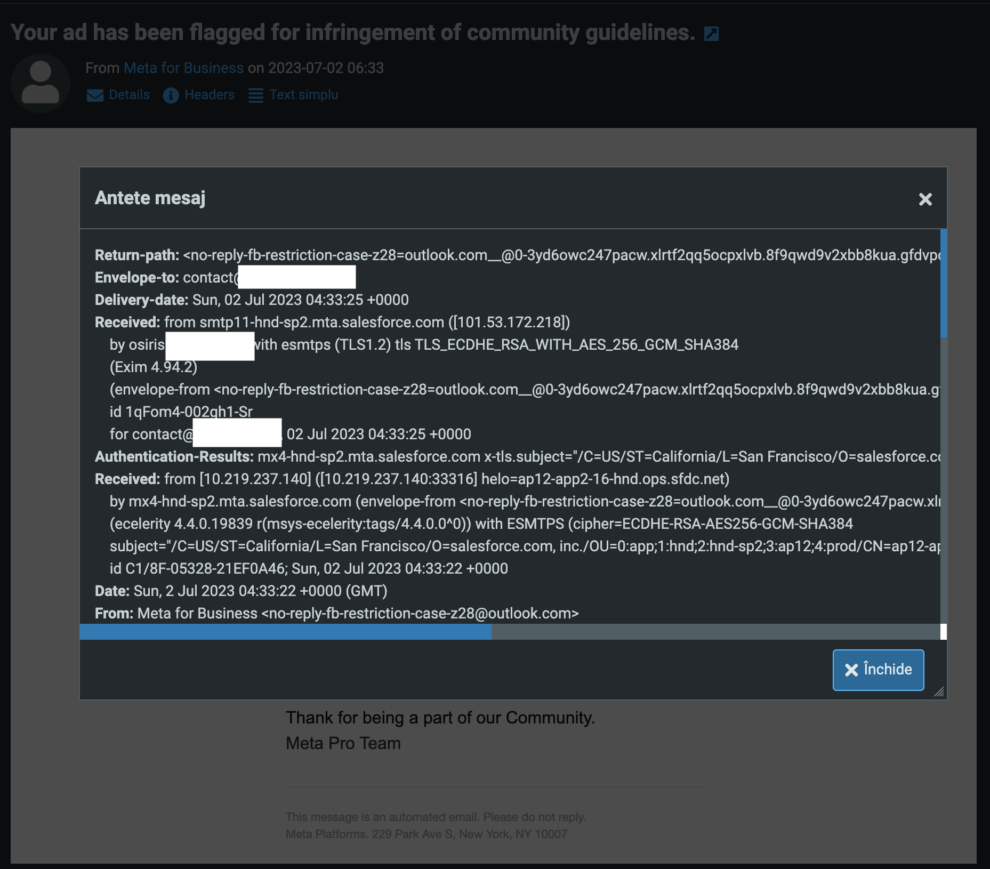Open message in new window icon
The height and width of the screenshot is (869, 990).
click(x=711, y=34)
